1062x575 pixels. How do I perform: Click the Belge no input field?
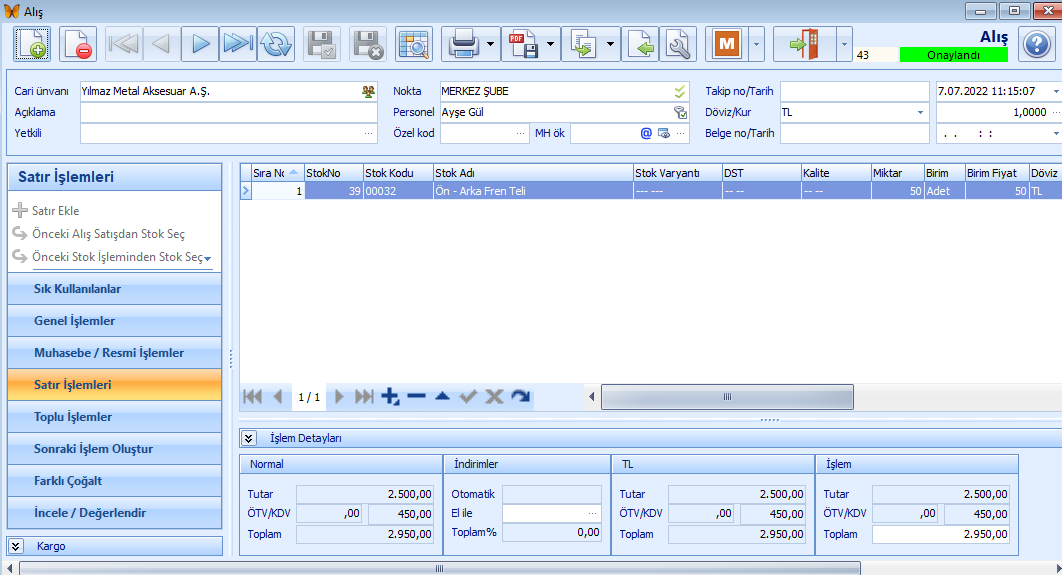point(855,133)
